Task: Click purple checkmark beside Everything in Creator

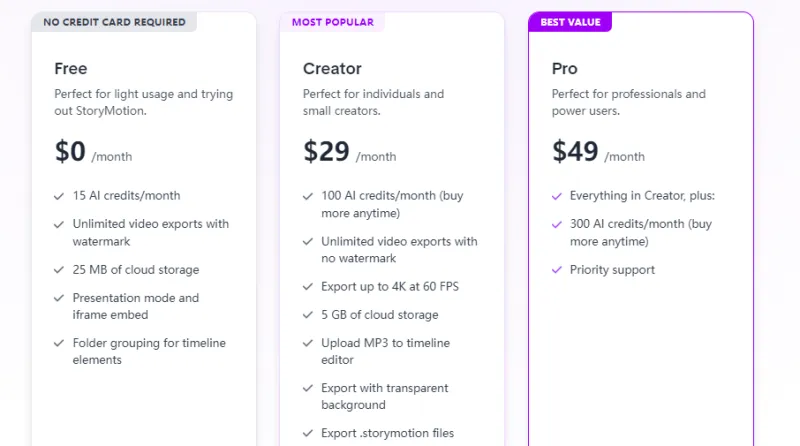Action: click(557, 196)
